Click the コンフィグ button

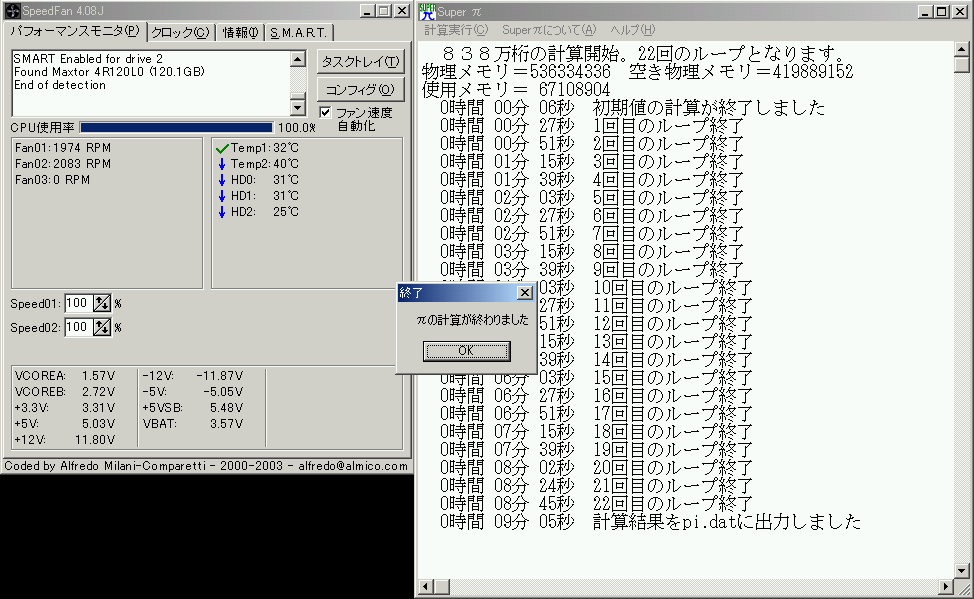click(x=360, y=89)
